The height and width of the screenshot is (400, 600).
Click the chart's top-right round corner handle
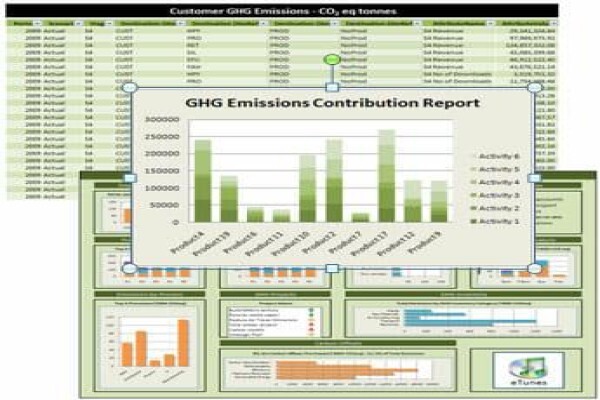point(535,88)
